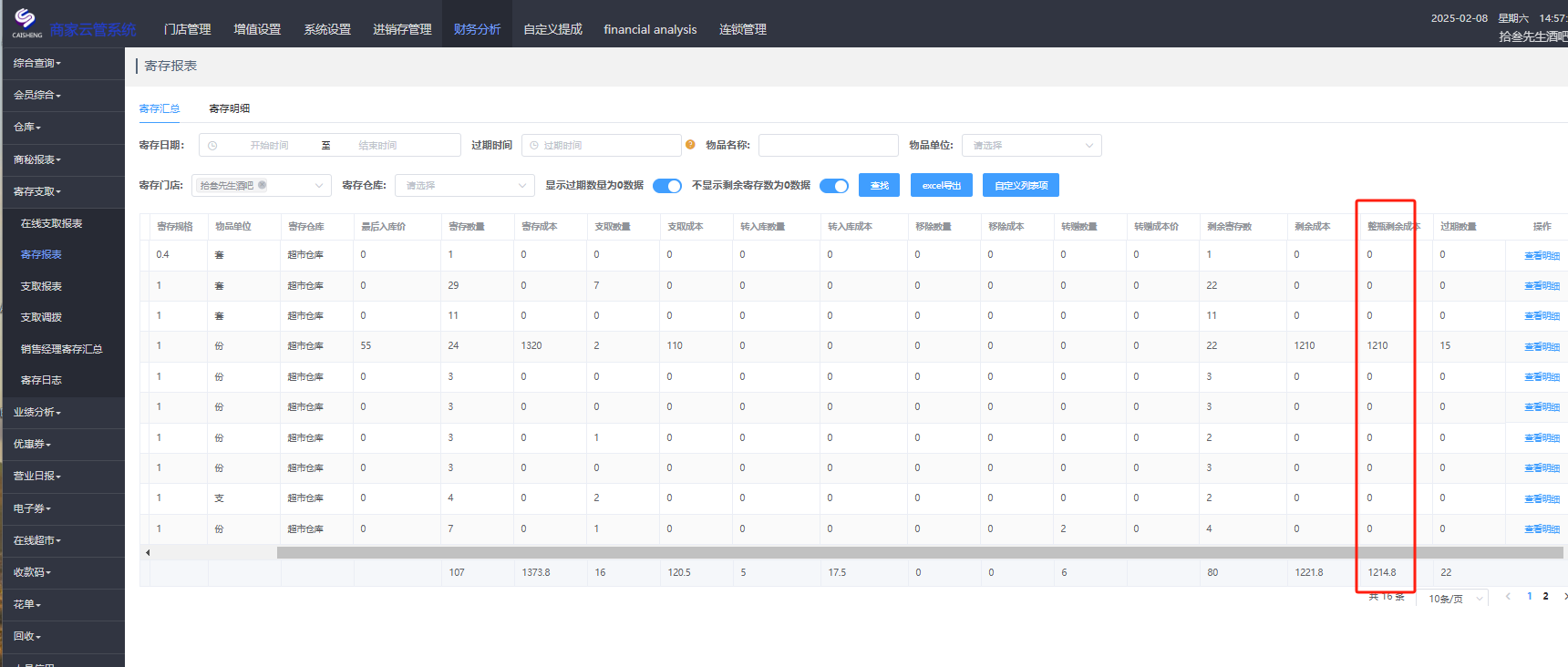Screen dimensions: 1568x667
Task: Click the clock icon in 寄存日期 field
Action: tap(212, 146)
